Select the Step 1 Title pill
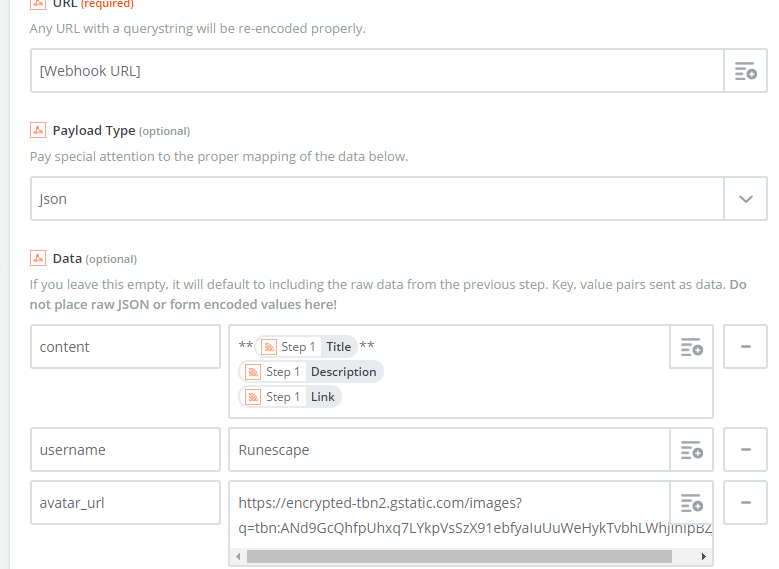Screen dimensions: 779x569 307,347
